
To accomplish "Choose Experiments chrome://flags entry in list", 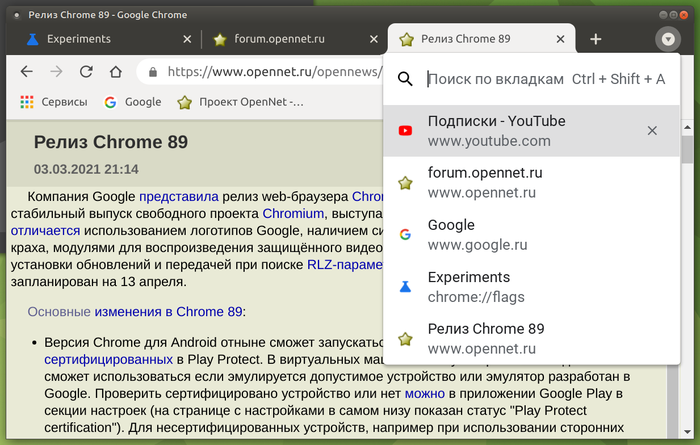I will (531, 287).
